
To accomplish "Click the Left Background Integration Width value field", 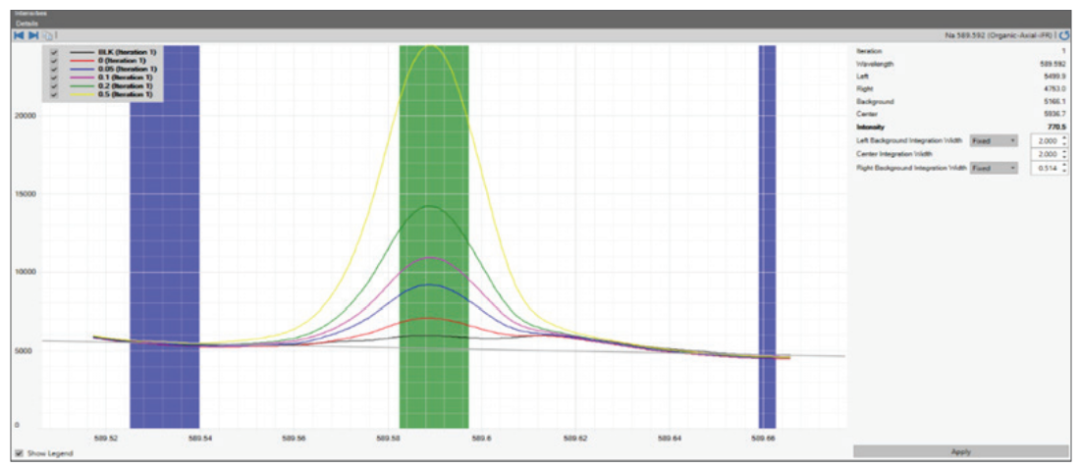I will click(1043, 141).
